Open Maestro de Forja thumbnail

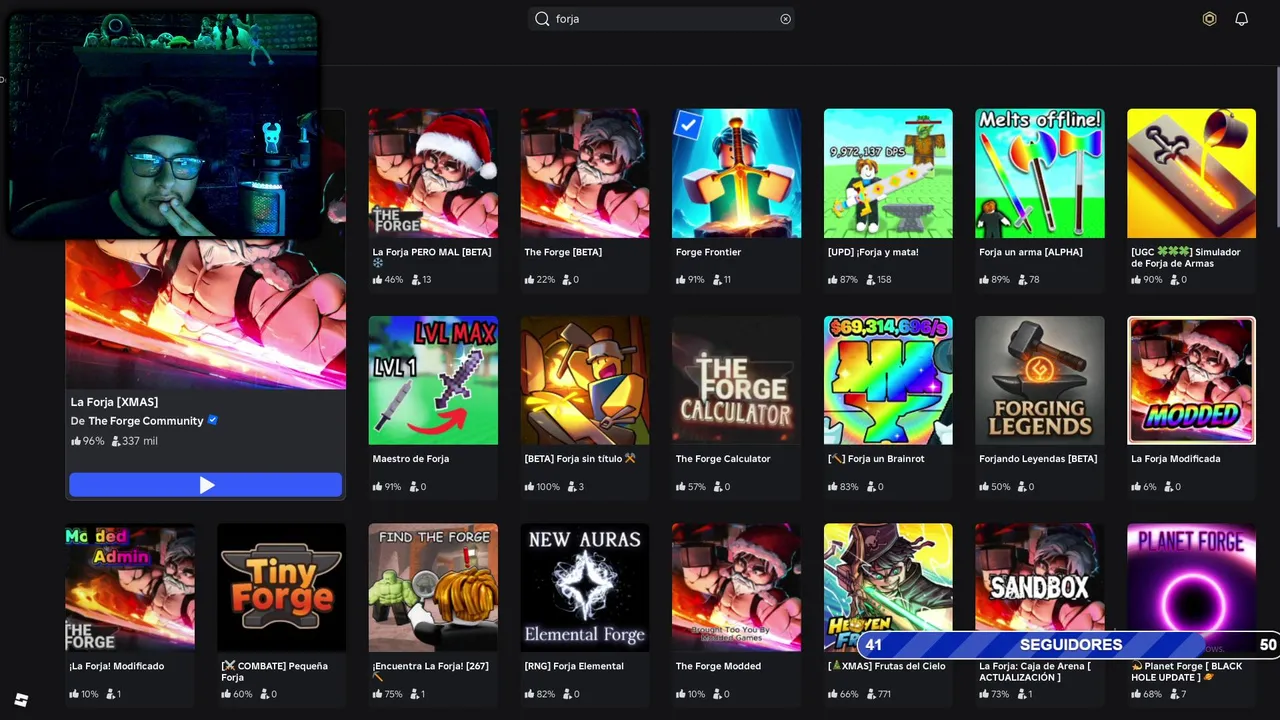[x=433, y=380]
